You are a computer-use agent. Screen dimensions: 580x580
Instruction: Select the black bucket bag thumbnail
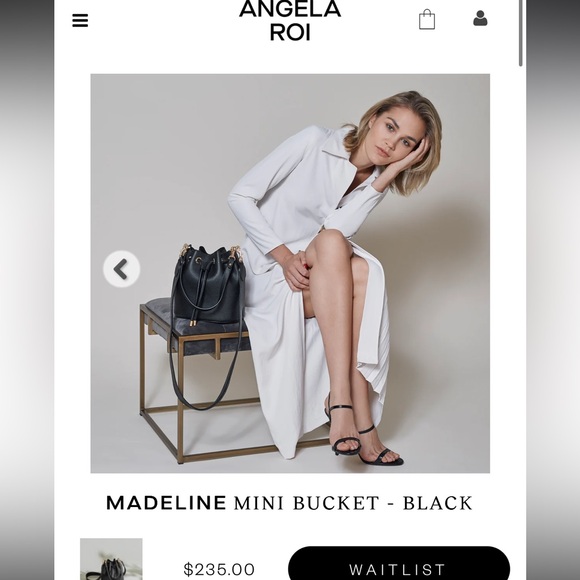(x=111, y=559)
